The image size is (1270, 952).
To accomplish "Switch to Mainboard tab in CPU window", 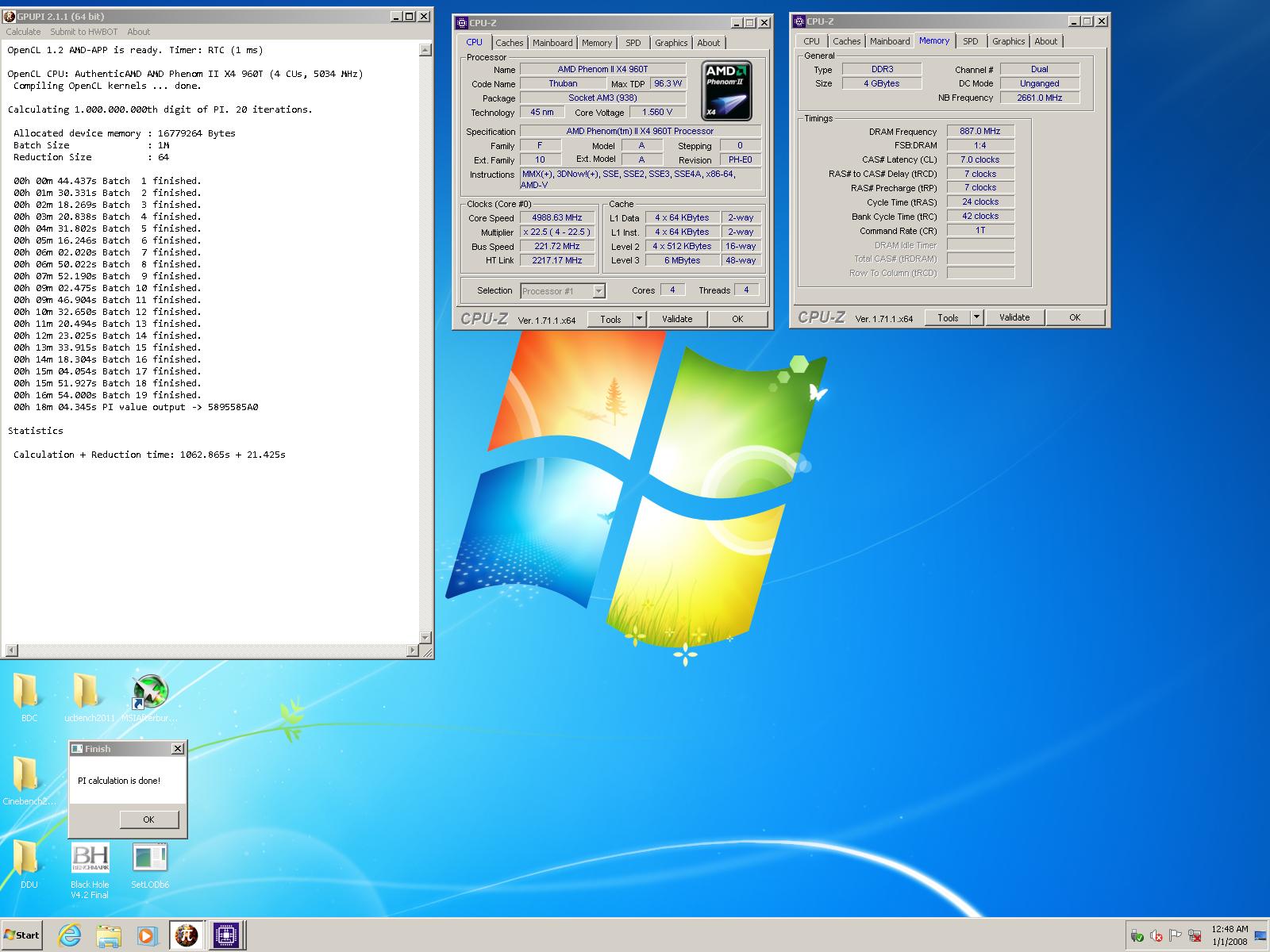I will pyautogui.click(x=552, y=43).
